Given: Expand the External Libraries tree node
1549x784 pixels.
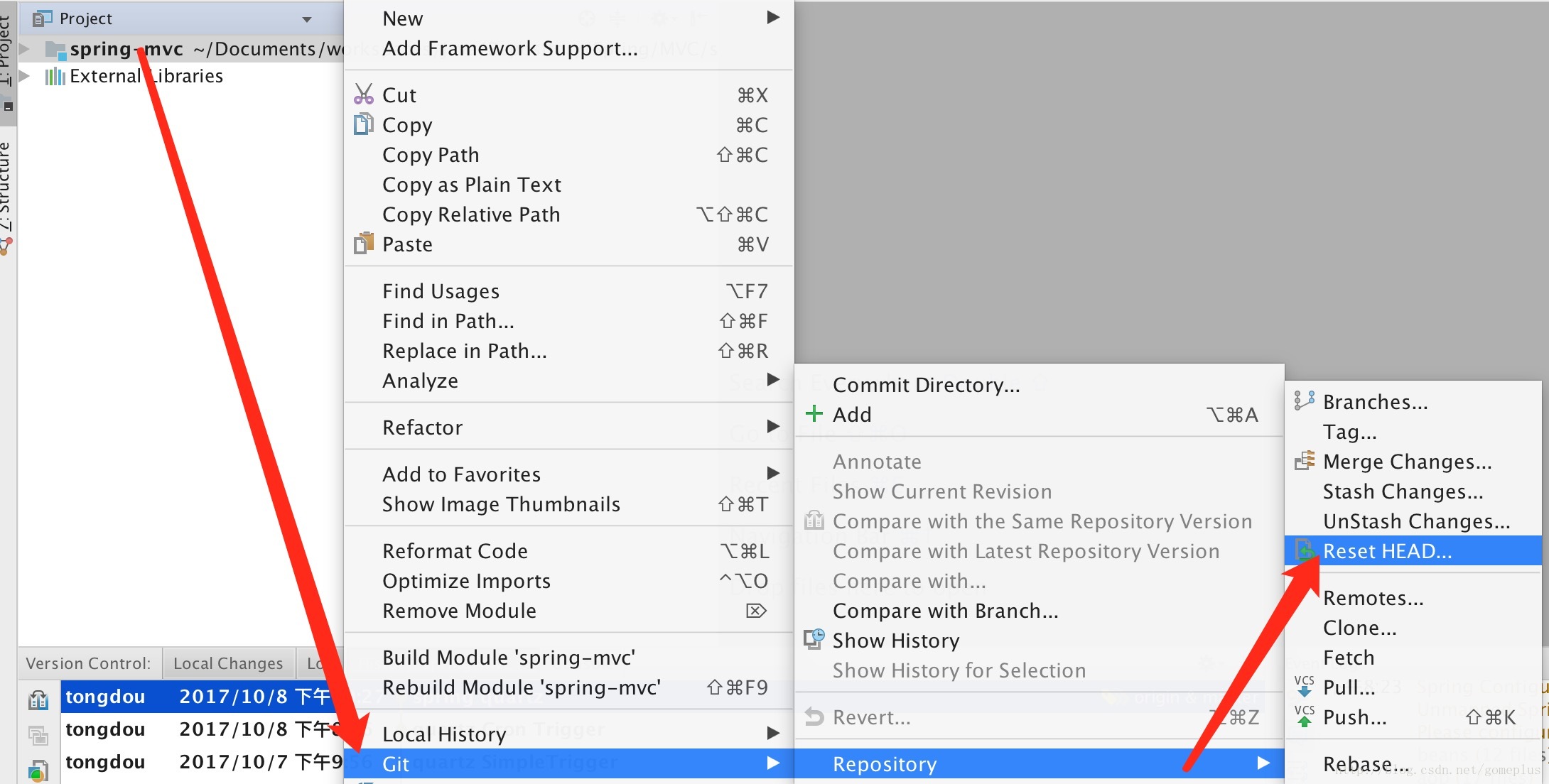Looking at the screenshot, I should click(x=25, y=75).
